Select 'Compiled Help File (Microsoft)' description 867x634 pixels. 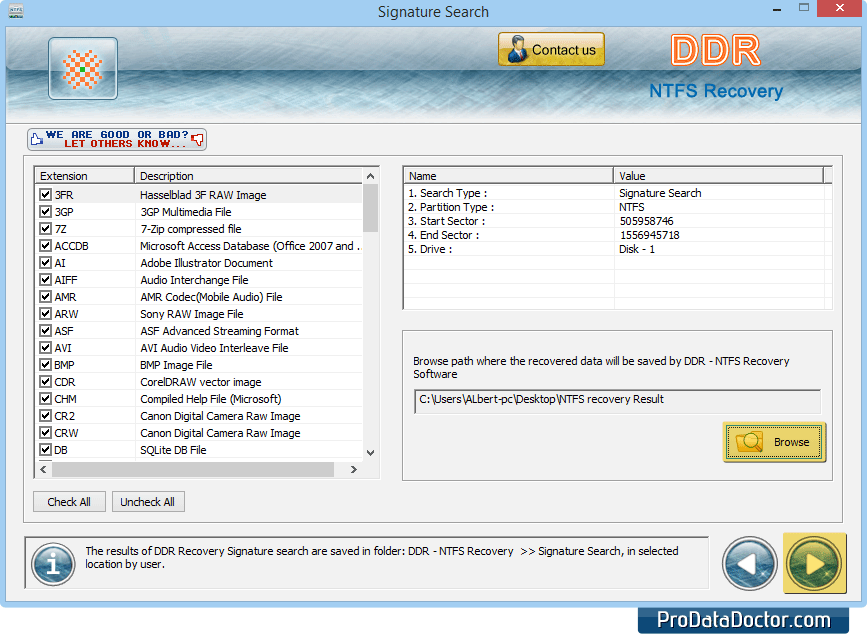[x=211, y=399]
